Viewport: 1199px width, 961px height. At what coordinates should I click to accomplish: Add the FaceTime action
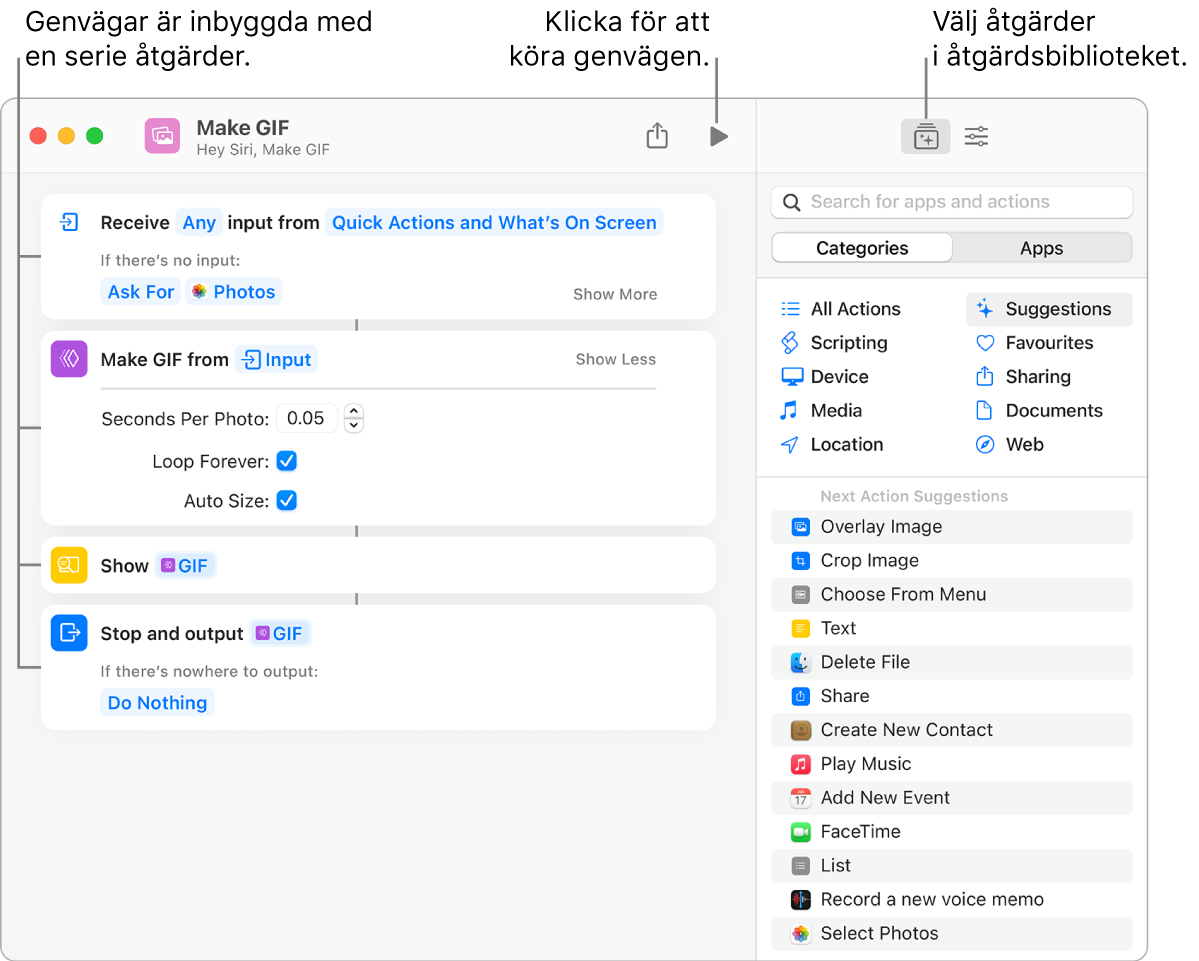[x=951, y=832]
